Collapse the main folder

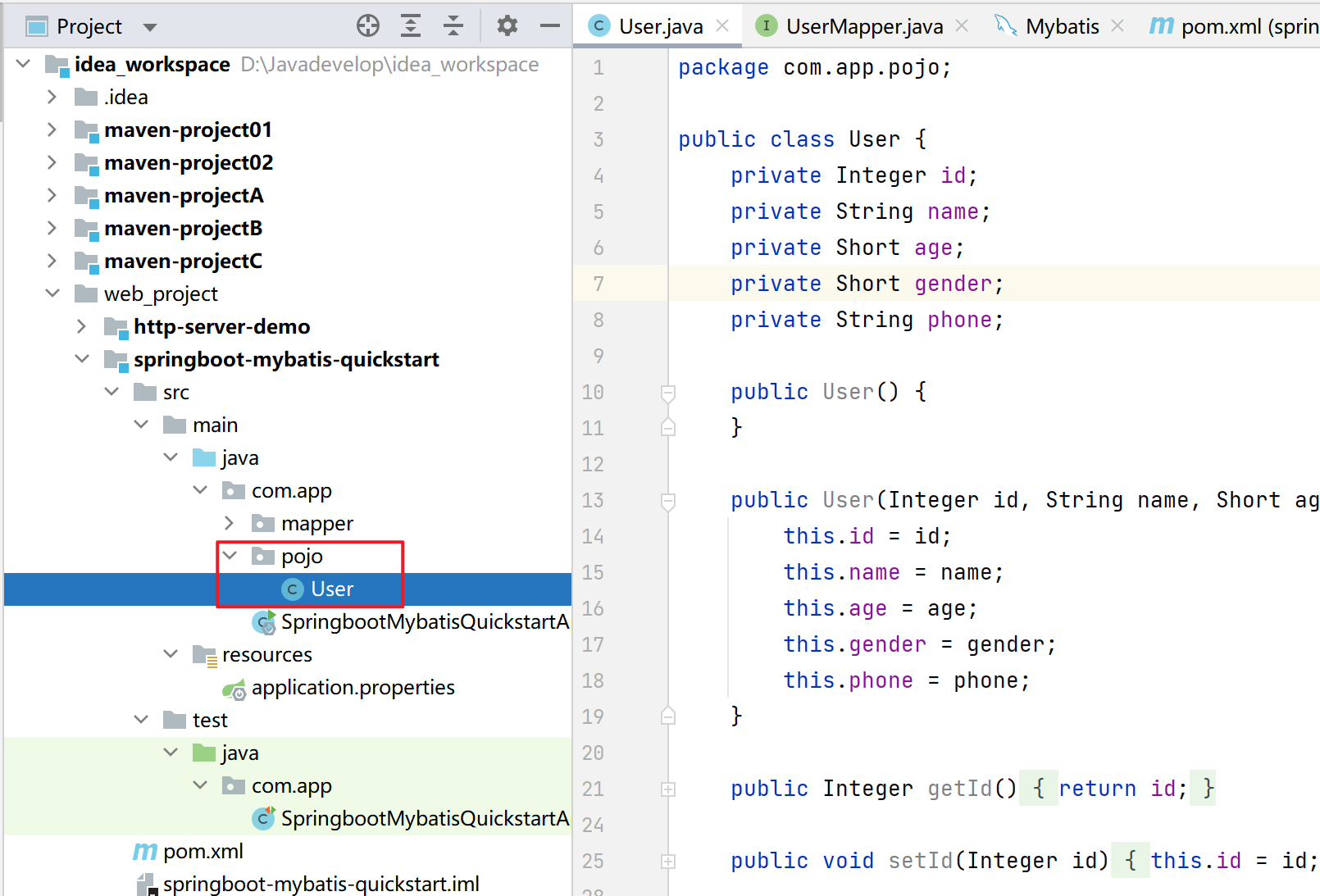pyautogui.click(x=141, y=425)
